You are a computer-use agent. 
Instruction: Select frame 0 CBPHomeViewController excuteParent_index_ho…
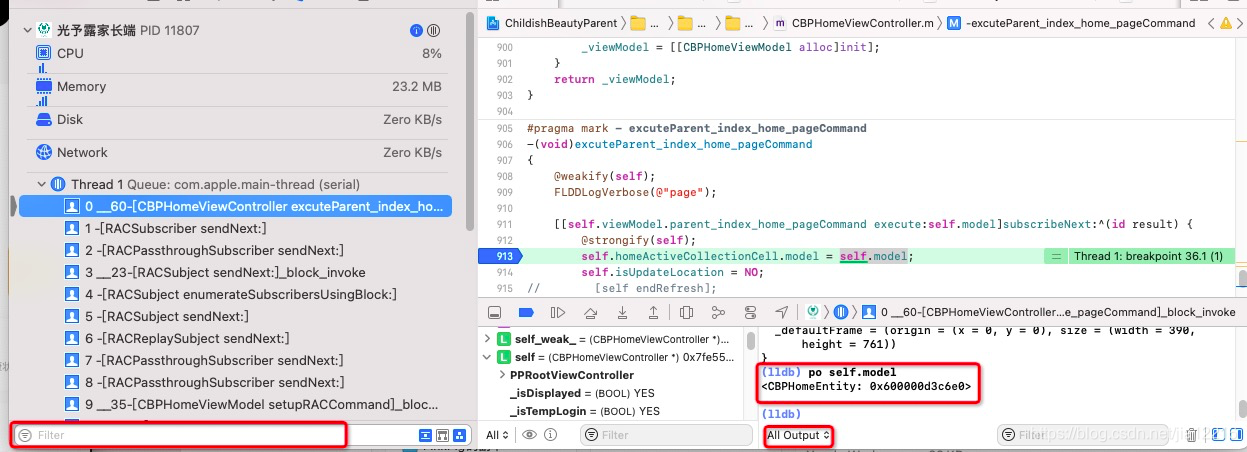[236, 207]
